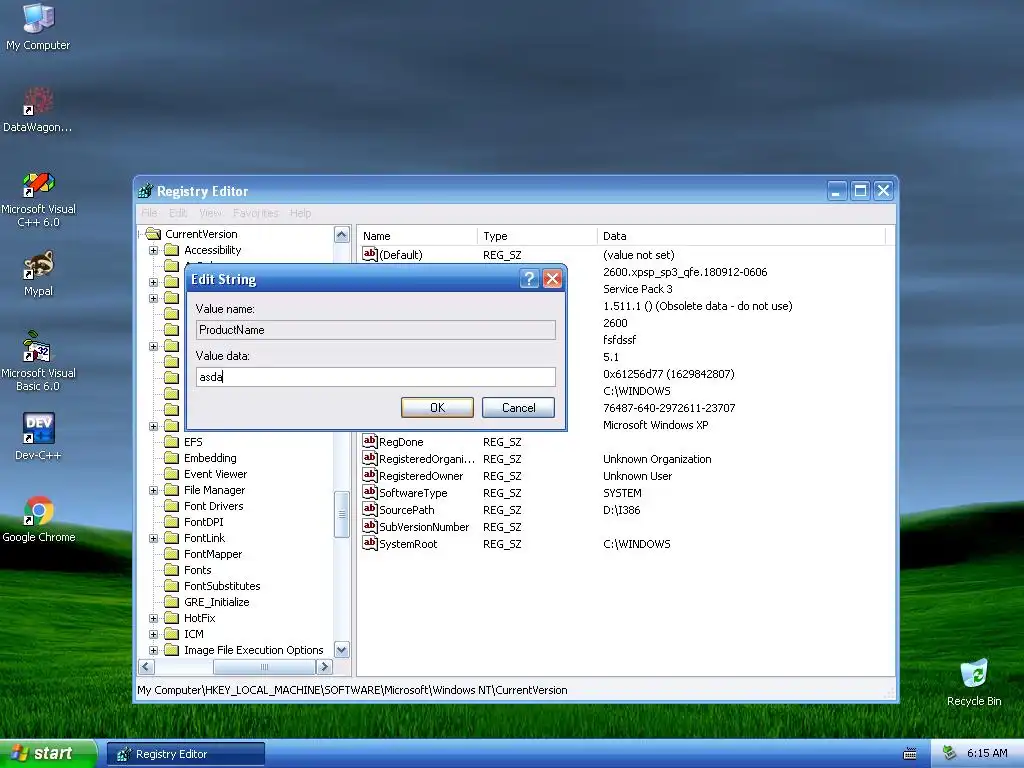Expand the HotFix tree node
Screen dimensions: 1024x768
point(153,618)
